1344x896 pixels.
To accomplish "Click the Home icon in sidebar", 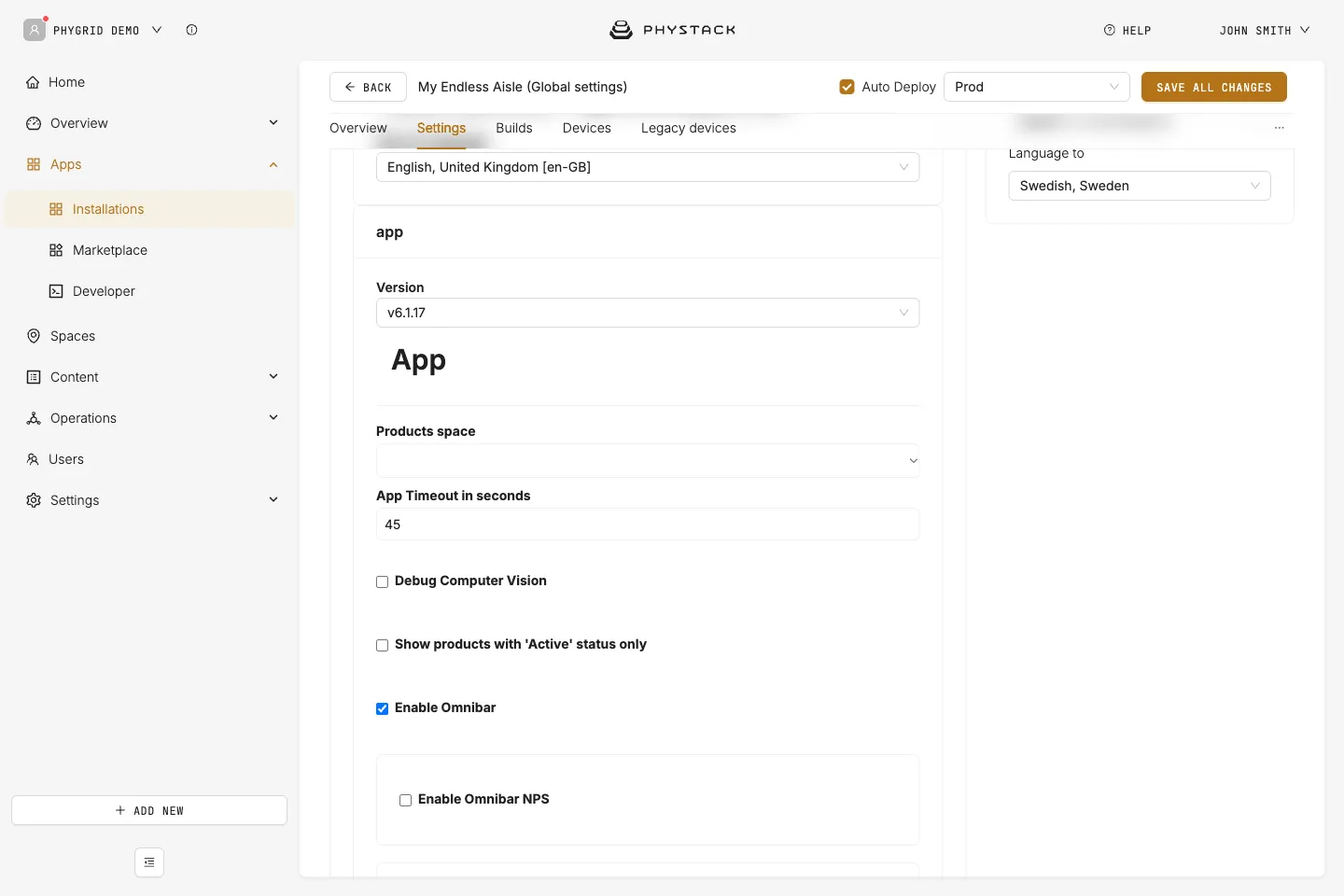I will point(33,82).
